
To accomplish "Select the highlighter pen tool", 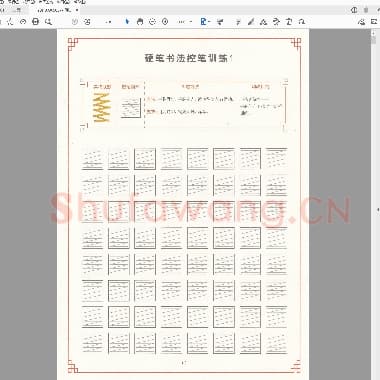I will 251,22.
